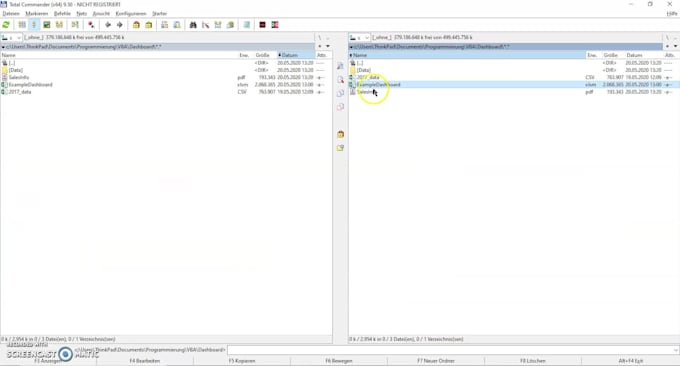This screenshot has width=680, height=366.
Task: Click Alt+F4 Exit button
Action: [x=631, y=361]
